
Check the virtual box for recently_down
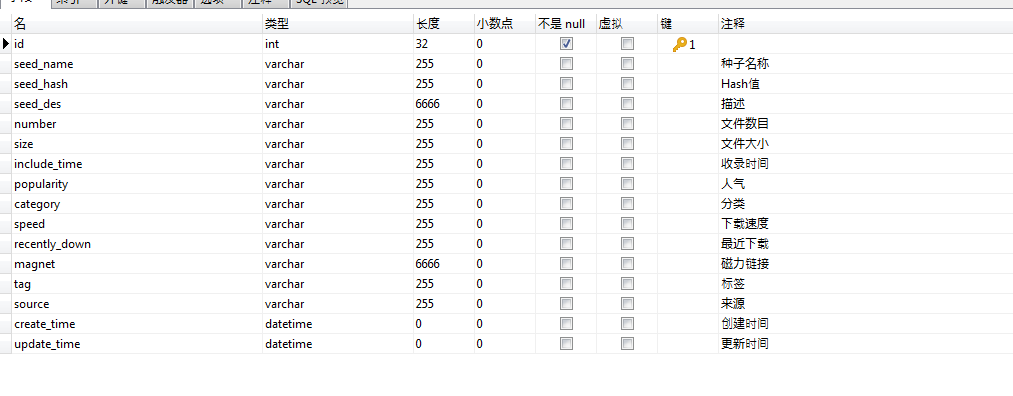tap(627, 244)
